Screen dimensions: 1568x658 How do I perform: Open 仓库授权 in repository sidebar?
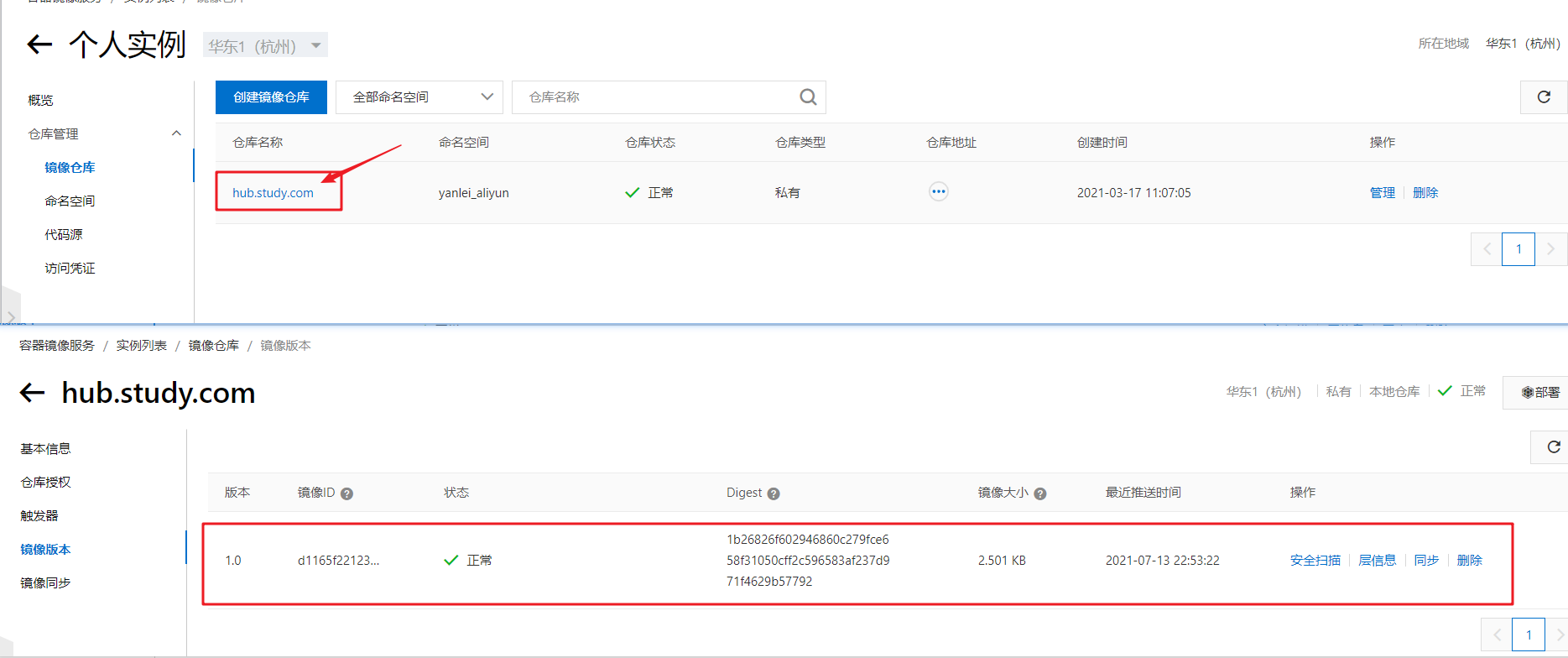tap(45, 482)
